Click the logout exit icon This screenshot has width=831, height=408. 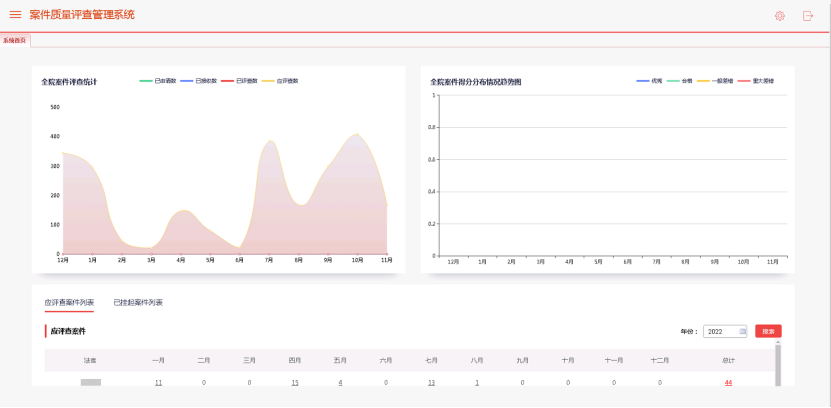pyautogui.click(x=808, y=16)
